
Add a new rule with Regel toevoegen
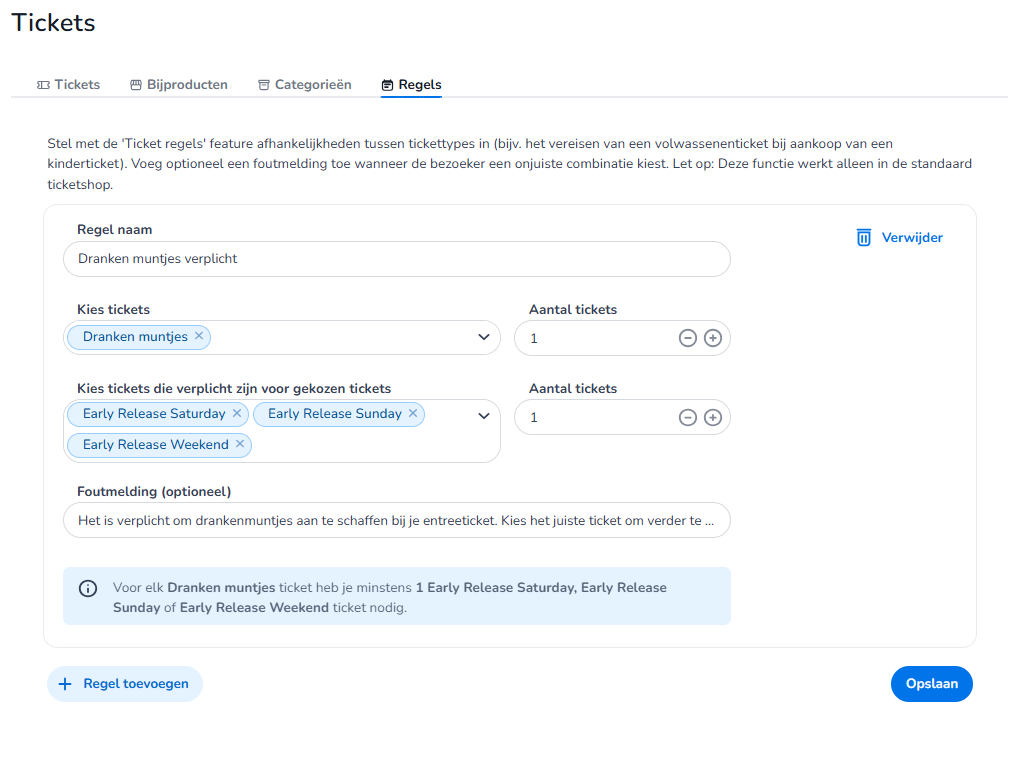(125, 684)
